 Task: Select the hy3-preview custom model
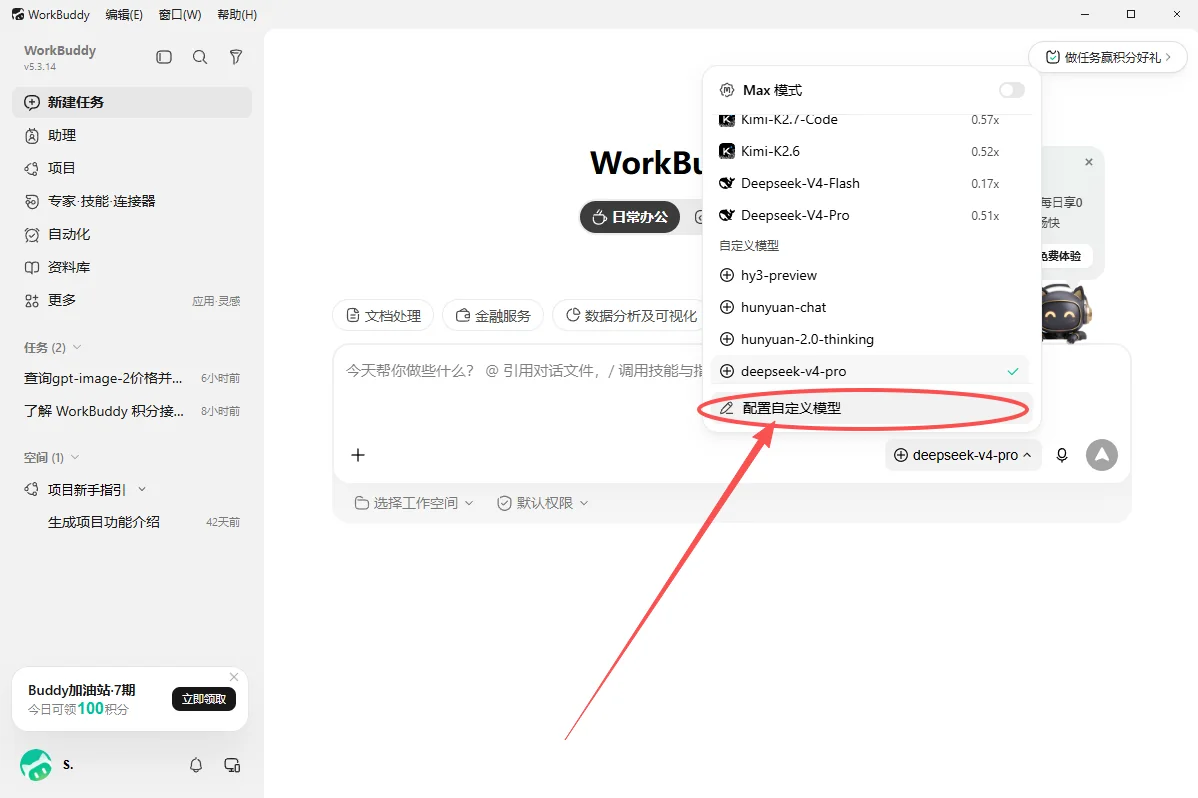(x=871, y=275)
